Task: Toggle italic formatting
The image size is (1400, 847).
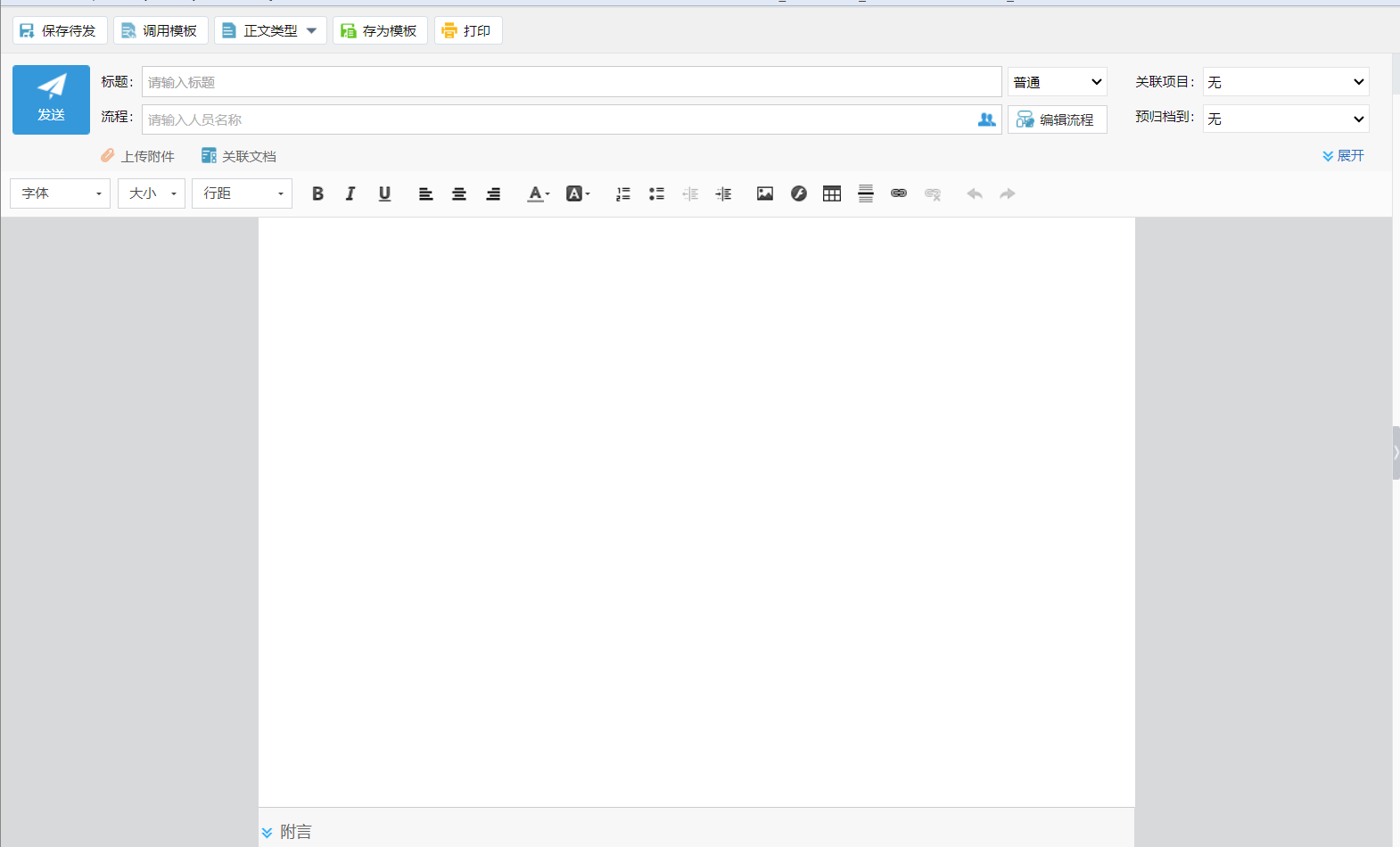Action: 350,193
